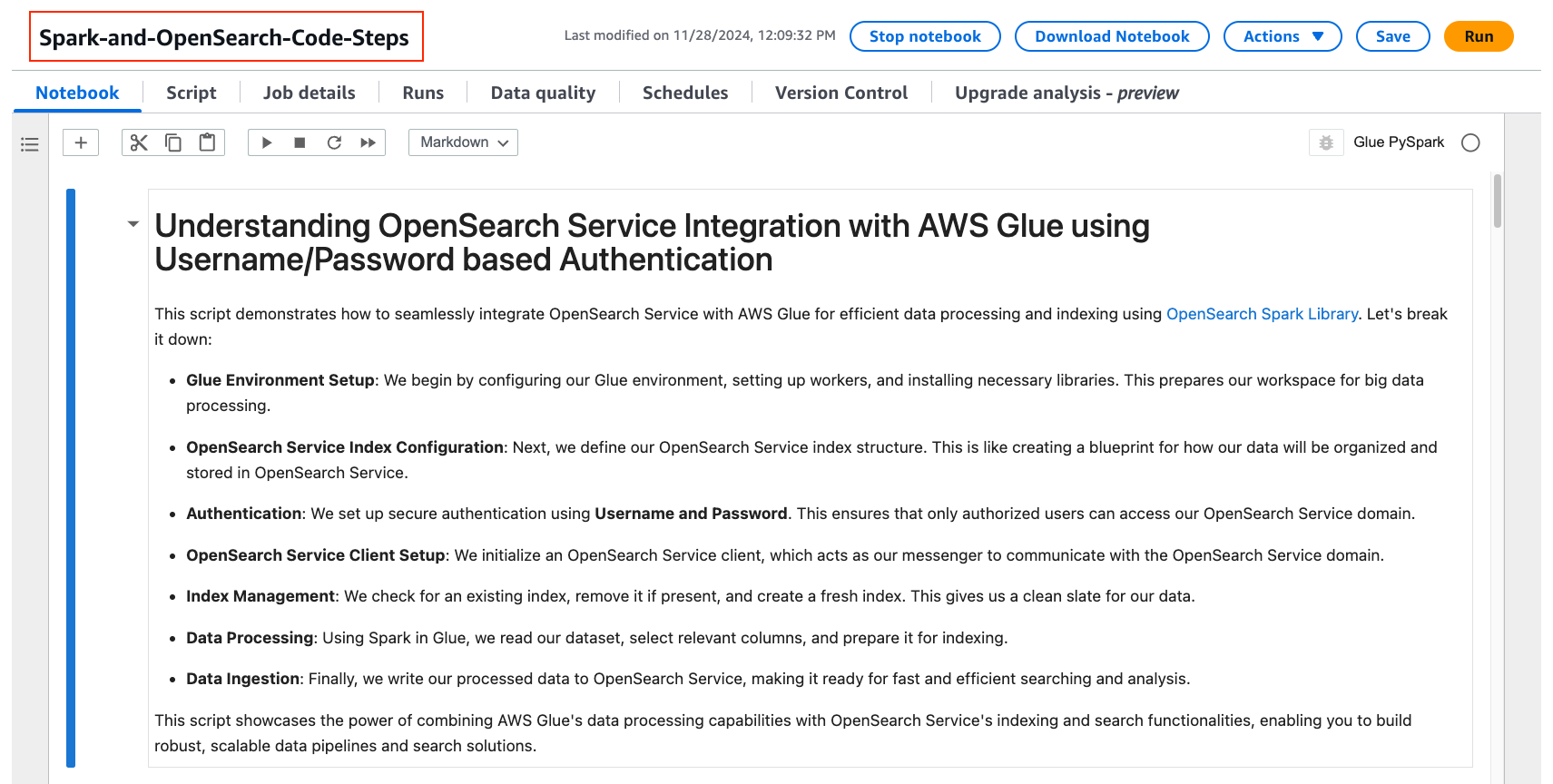
Task: Click the Data Ingestion bullet
Action: (x=688, y=679)
